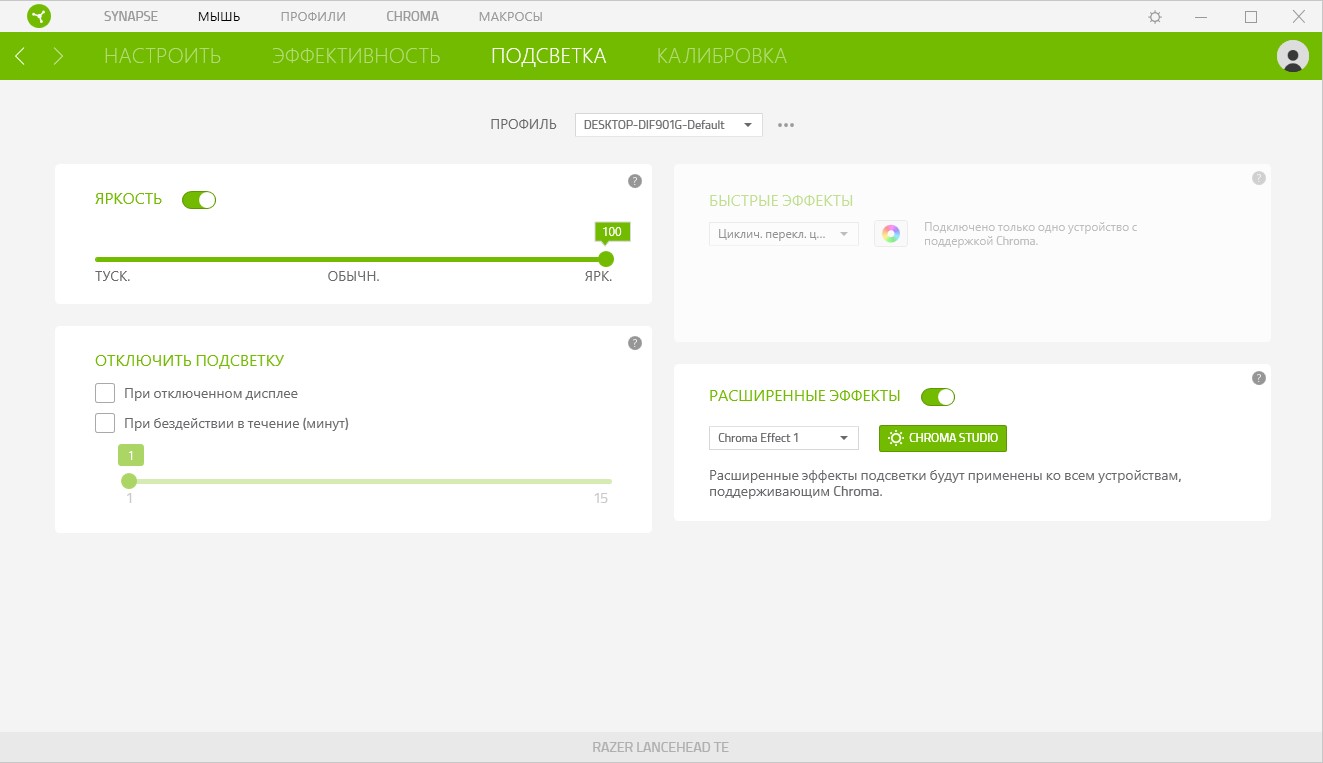Show help for the БЫСТРЫЕ ЭФФЕКТЫ panel
Screen dimensions: 1323x763
[x=1258, y=178]
